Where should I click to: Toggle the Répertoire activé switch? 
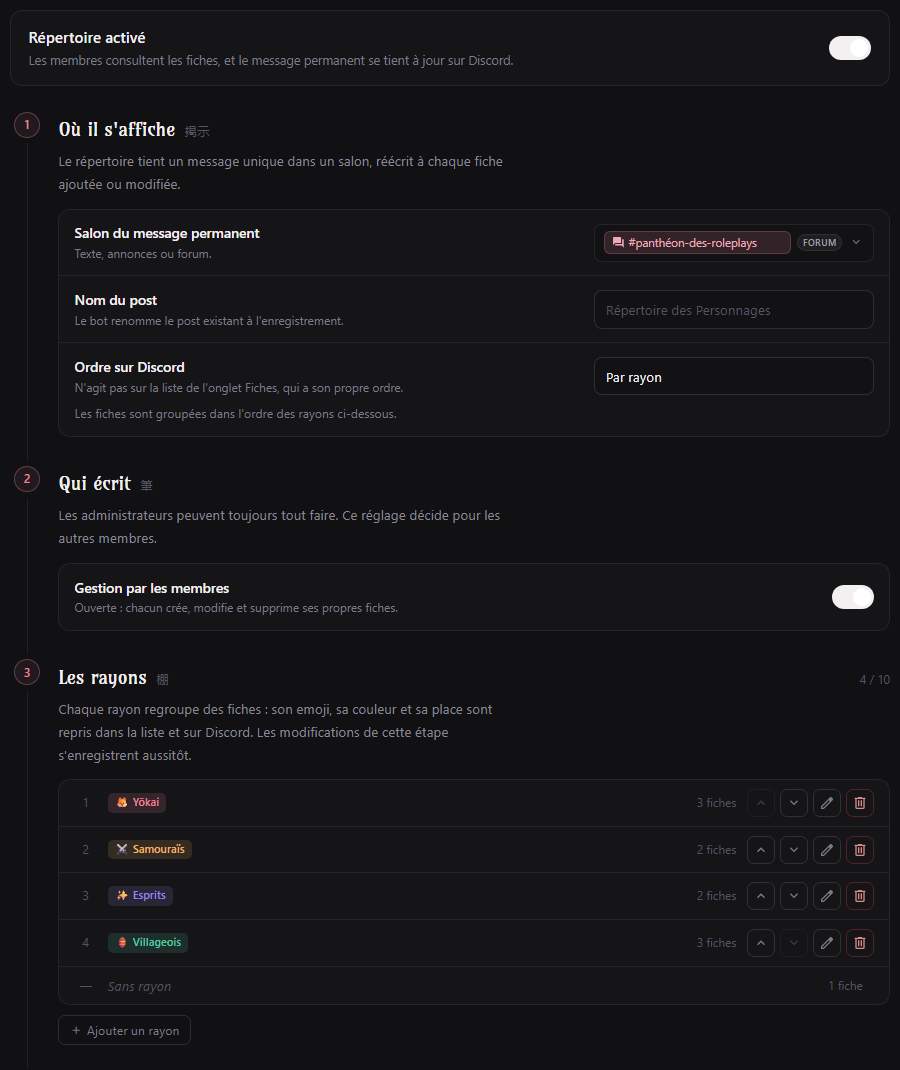[850, 48]
